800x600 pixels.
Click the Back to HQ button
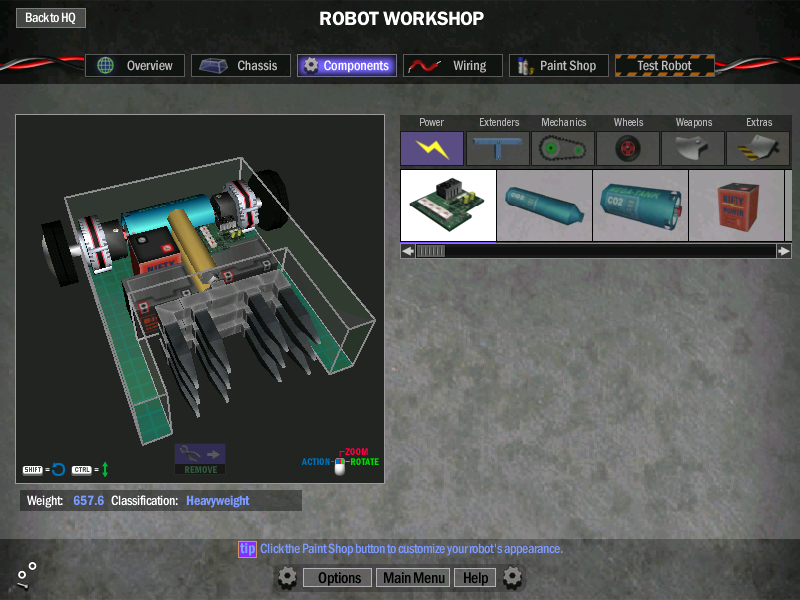pyautogui.click(x=51, y=18)
